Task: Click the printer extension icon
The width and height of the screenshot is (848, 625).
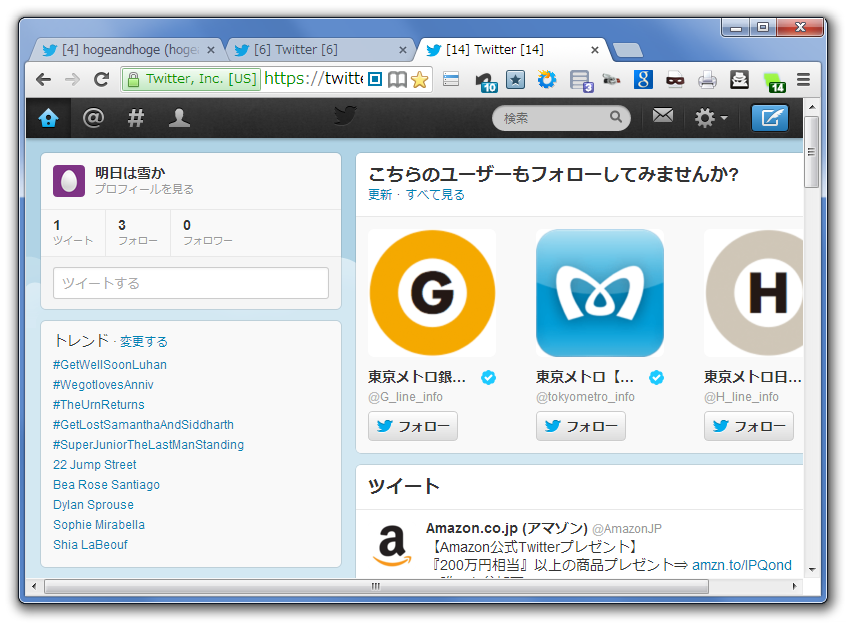Action: click(x=707, y=80)
